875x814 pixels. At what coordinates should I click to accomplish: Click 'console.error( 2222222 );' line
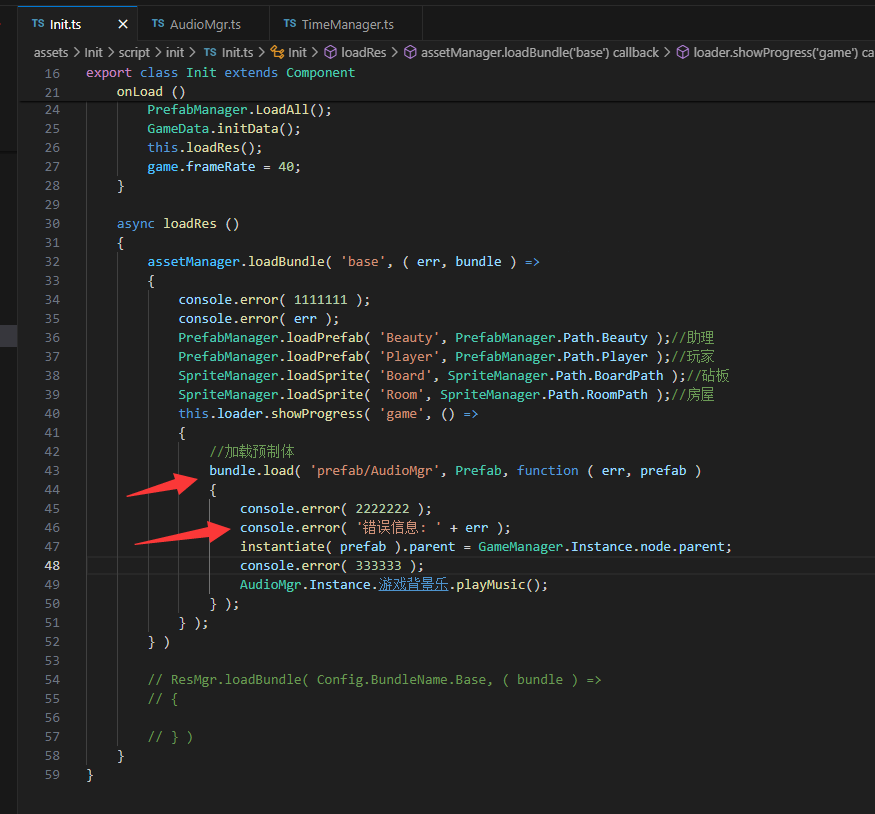point(335,509)
